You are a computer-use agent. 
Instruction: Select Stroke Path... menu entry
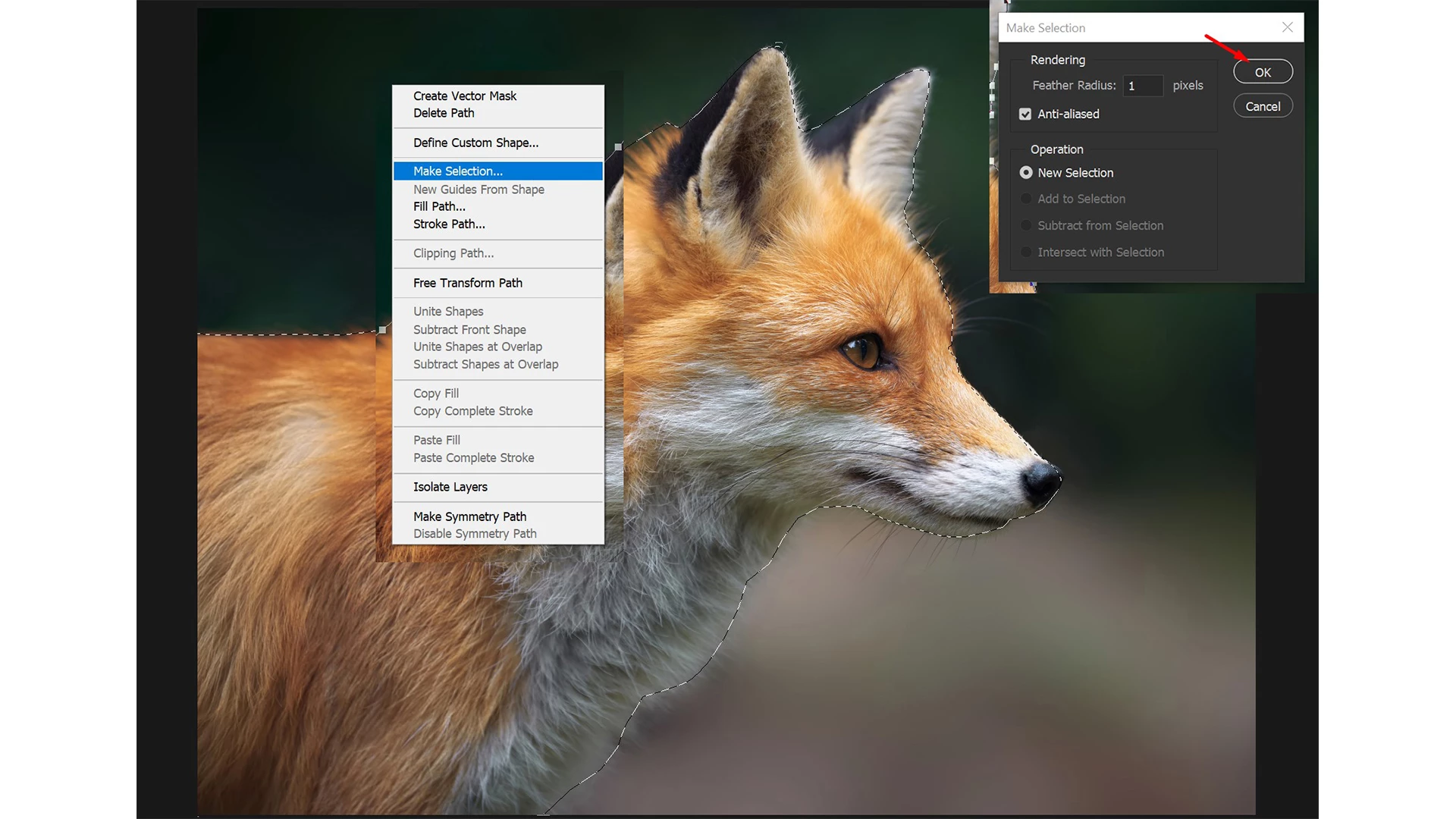click(x=449, y=224)
